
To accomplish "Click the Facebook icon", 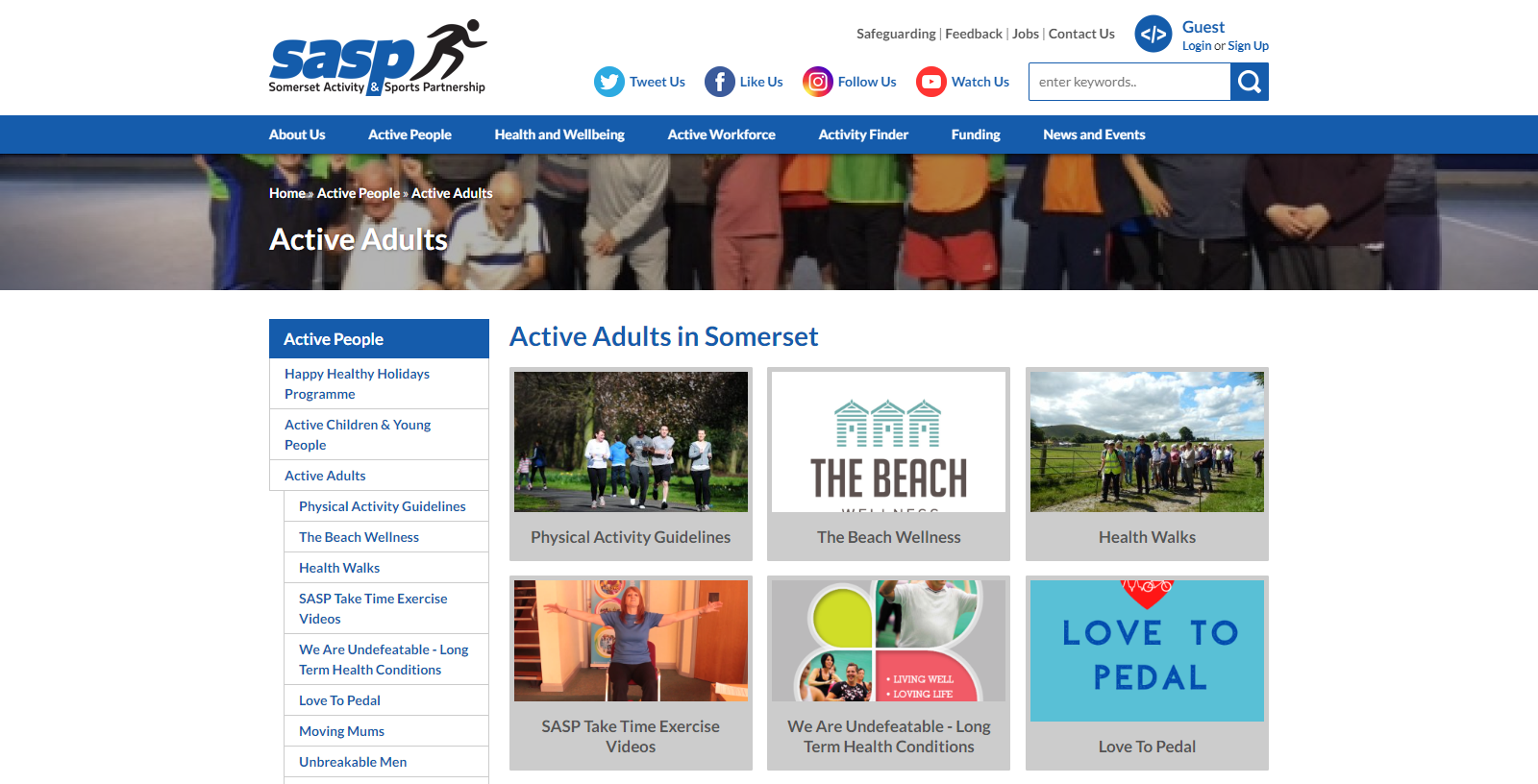I will tap(720, 82).
